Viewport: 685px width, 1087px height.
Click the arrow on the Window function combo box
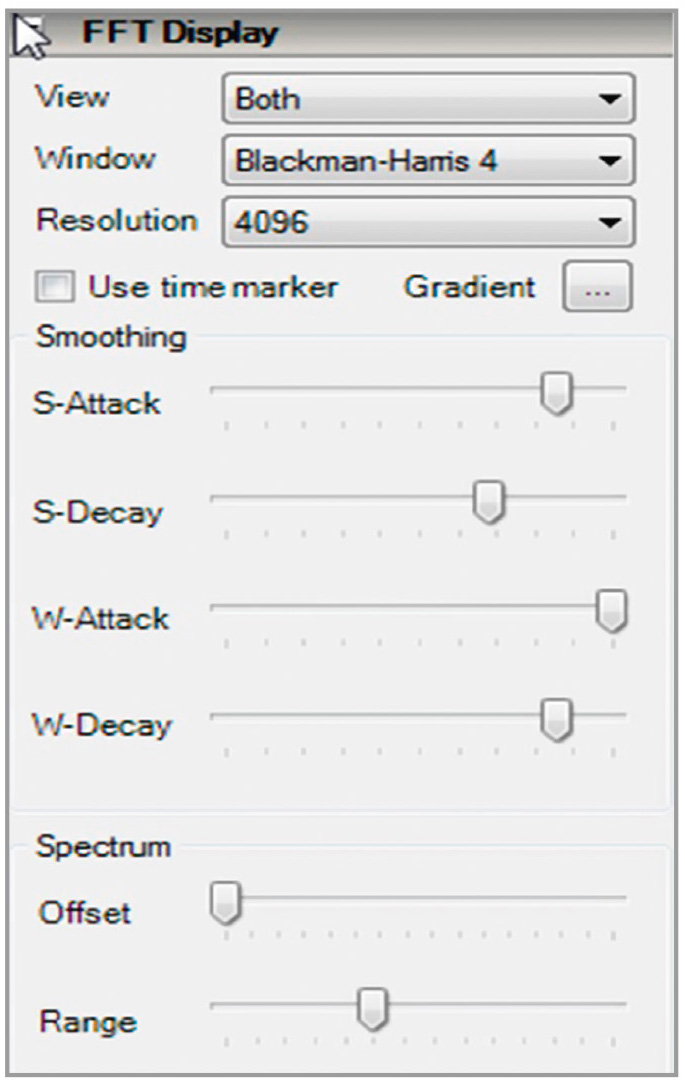pos(609,161)
